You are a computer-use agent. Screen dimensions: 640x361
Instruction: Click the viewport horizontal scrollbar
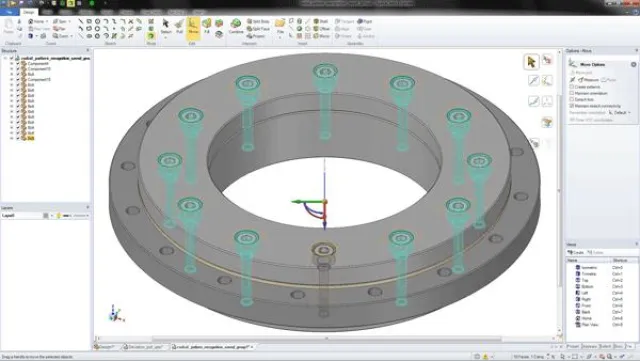pyautogui.click(x=327, y=339)
